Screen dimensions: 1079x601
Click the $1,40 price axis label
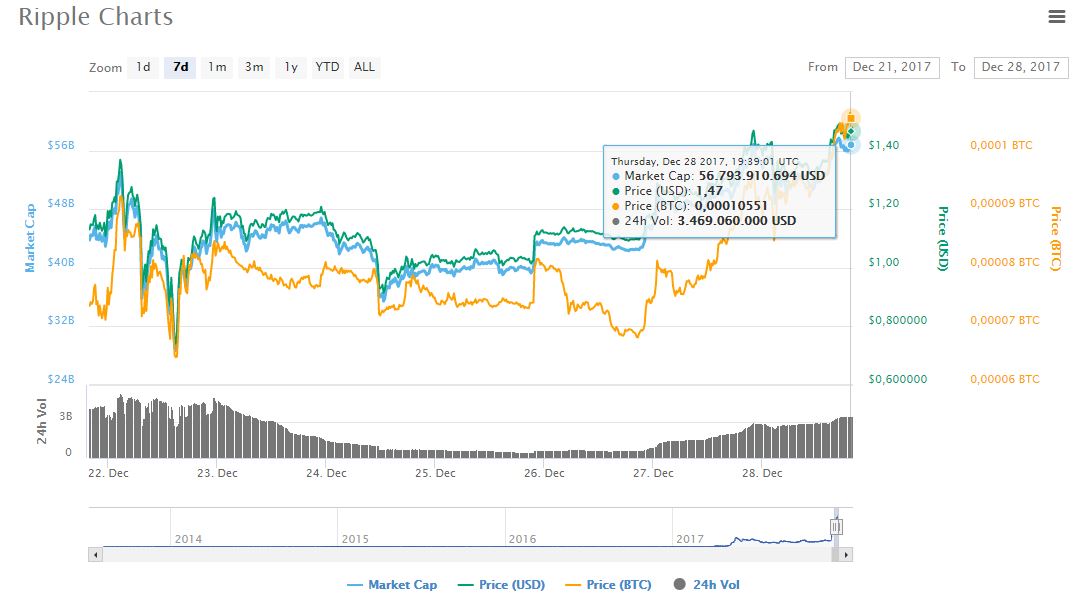tap(884, 145)
